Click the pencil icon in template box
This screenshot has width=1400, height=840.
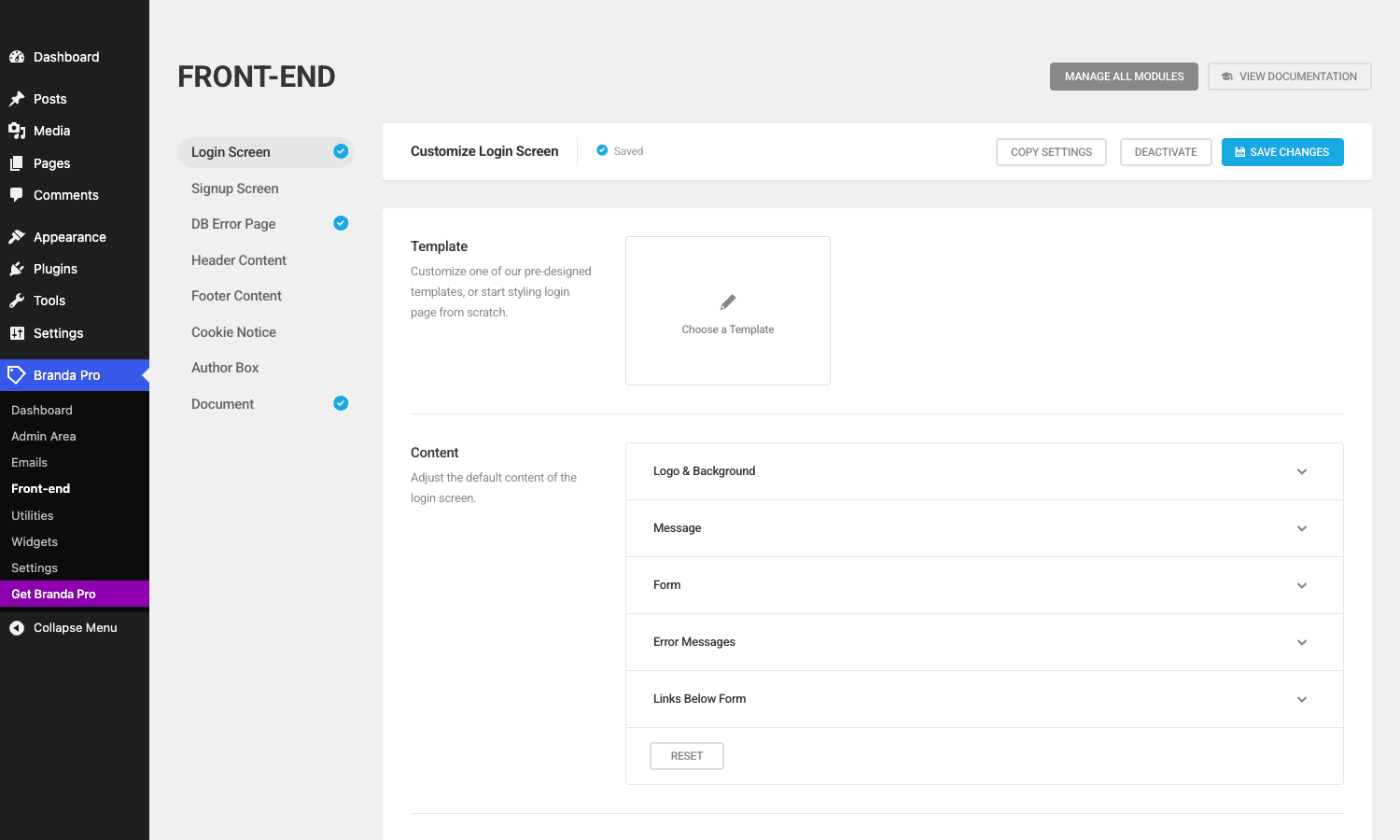(728, 302)
